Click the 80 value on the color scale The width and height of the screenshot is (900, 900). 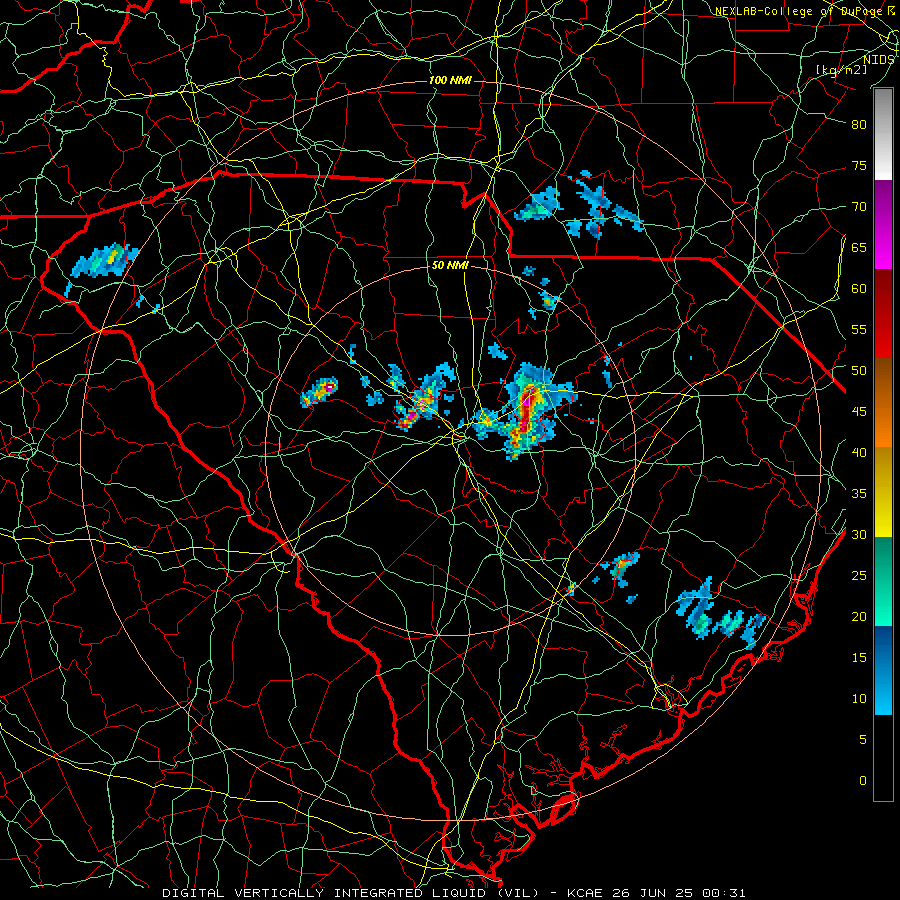point(859,125)
